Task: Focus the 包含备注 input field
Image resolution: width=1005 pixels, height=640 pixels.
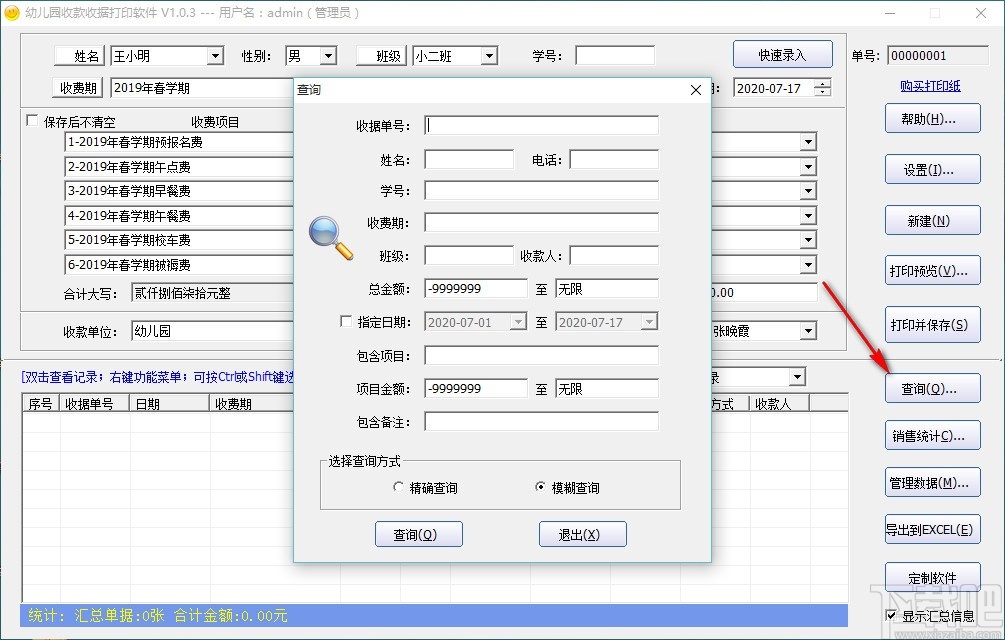Action: click(542, 422)
